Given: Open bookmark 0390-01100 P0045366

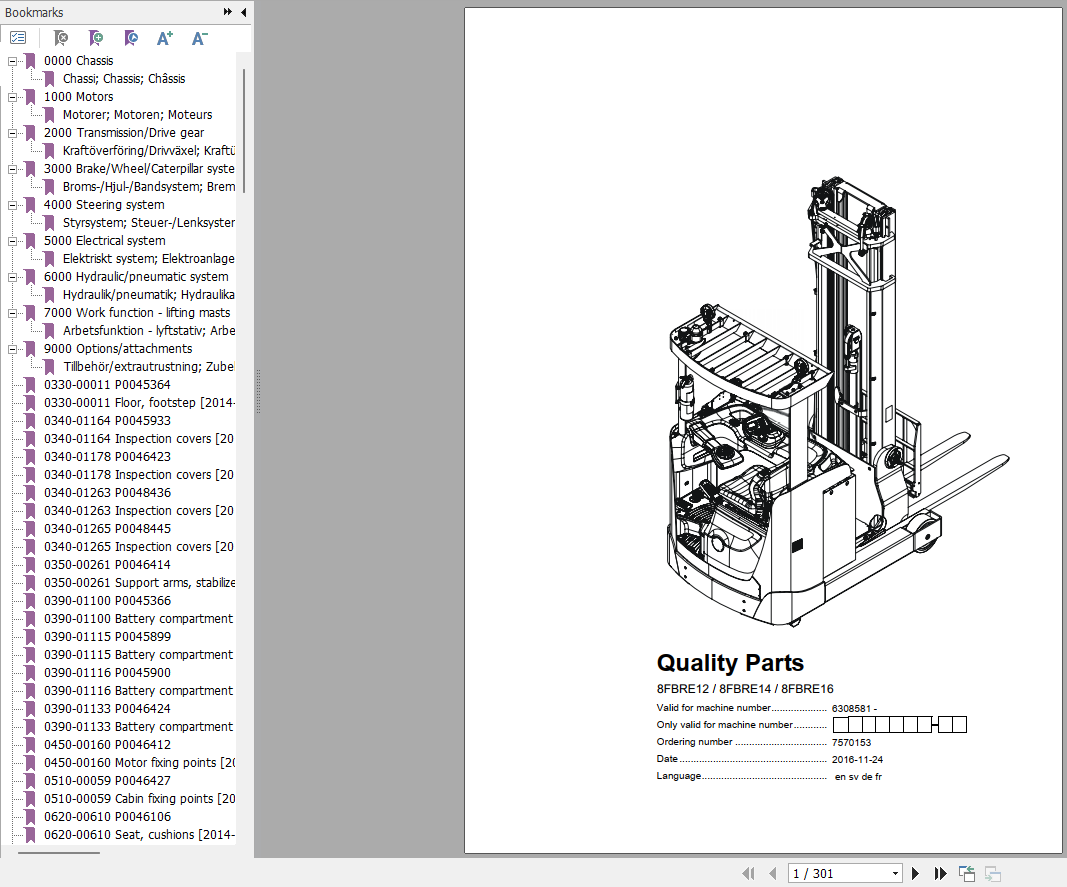Looking at the screenshot, I should tap(108, 600).
